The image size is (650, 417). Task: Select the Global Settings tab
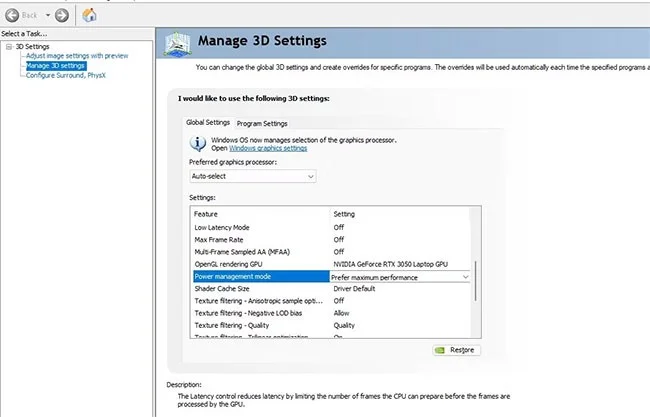(x=208, y=123)
